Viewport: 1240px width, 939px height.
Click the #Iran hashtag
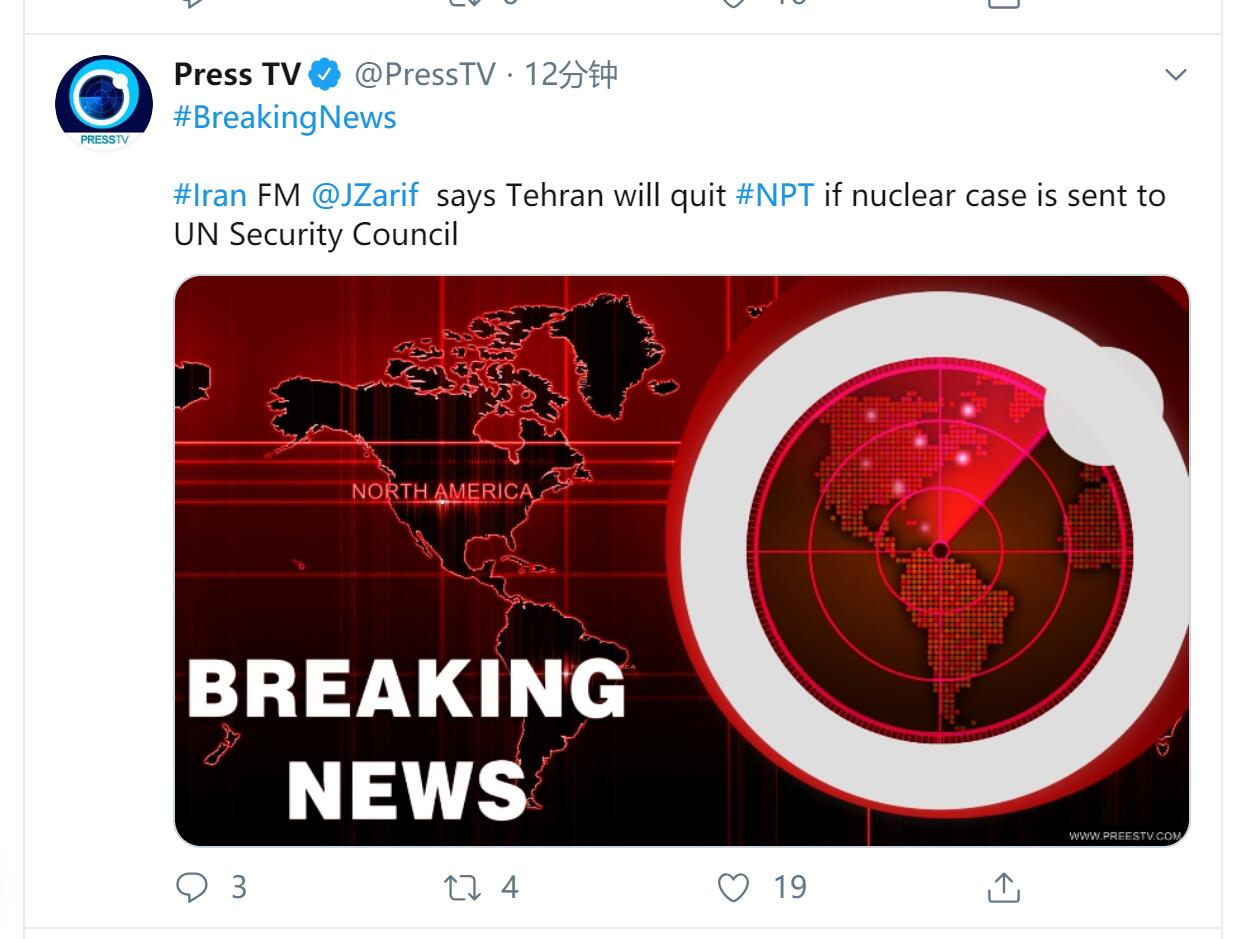point(210,194)
